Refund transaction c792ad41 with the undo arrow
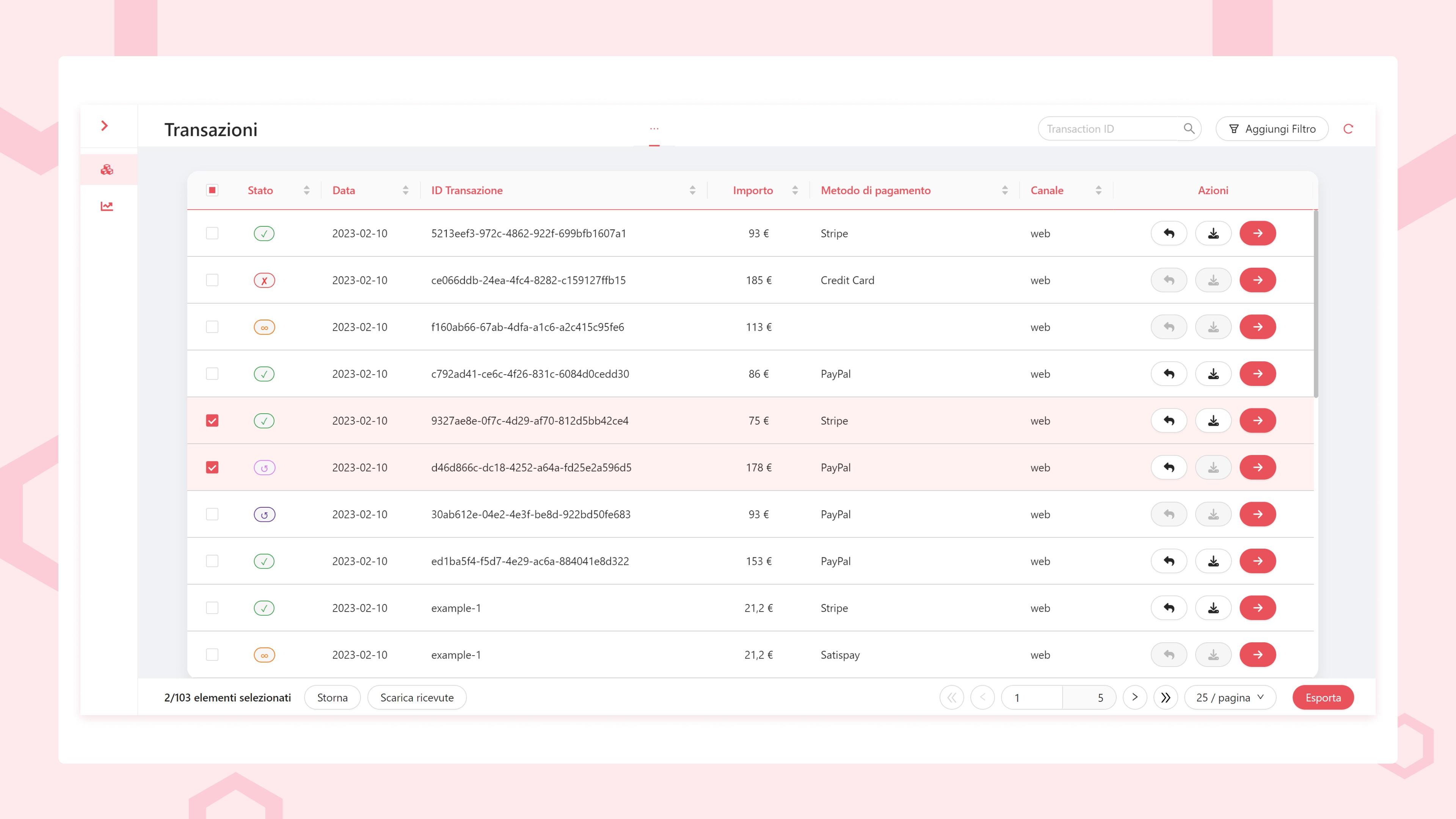The height and width of the screenshot is (819, 1456). tap(1169, 373)
